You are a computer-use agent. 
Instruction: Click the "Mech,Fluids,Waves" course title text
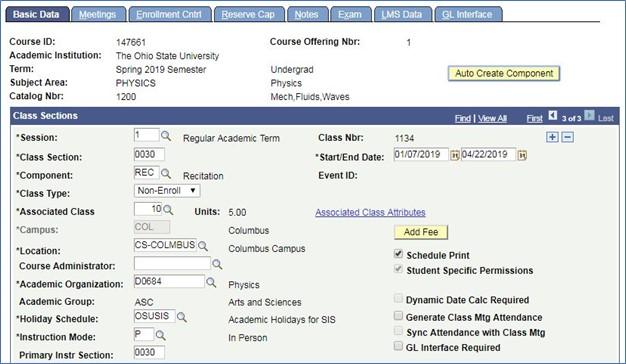click(x=310, y=97)
